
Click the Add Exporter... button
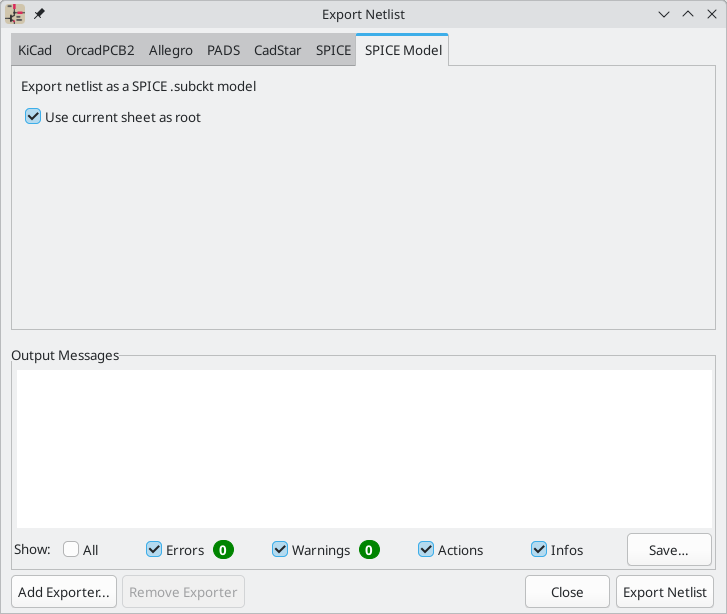(64, 592)
